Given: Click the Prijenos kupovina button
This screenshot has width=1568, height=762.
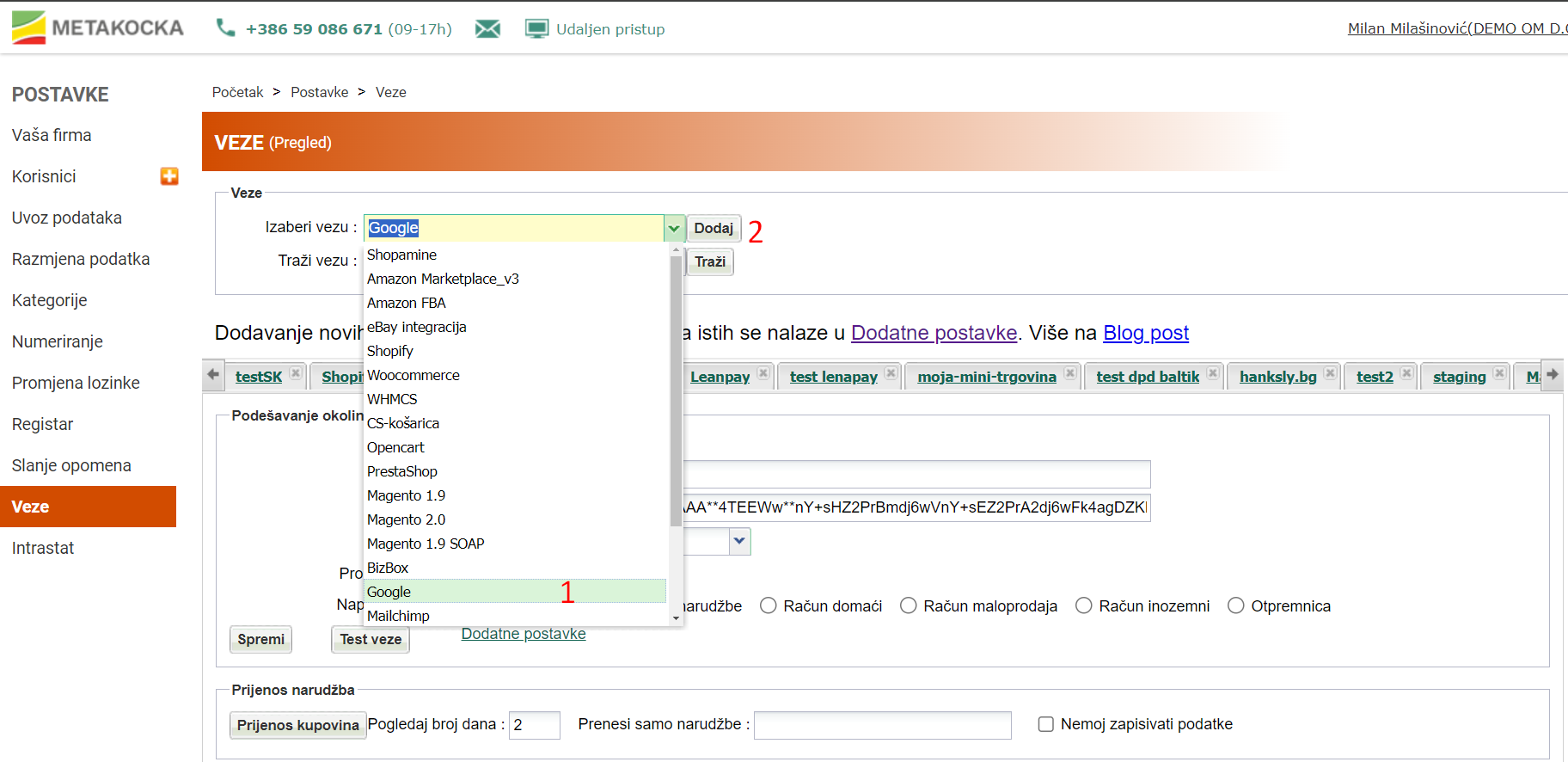Looking at the screenshot, I should tap(297, 725).
